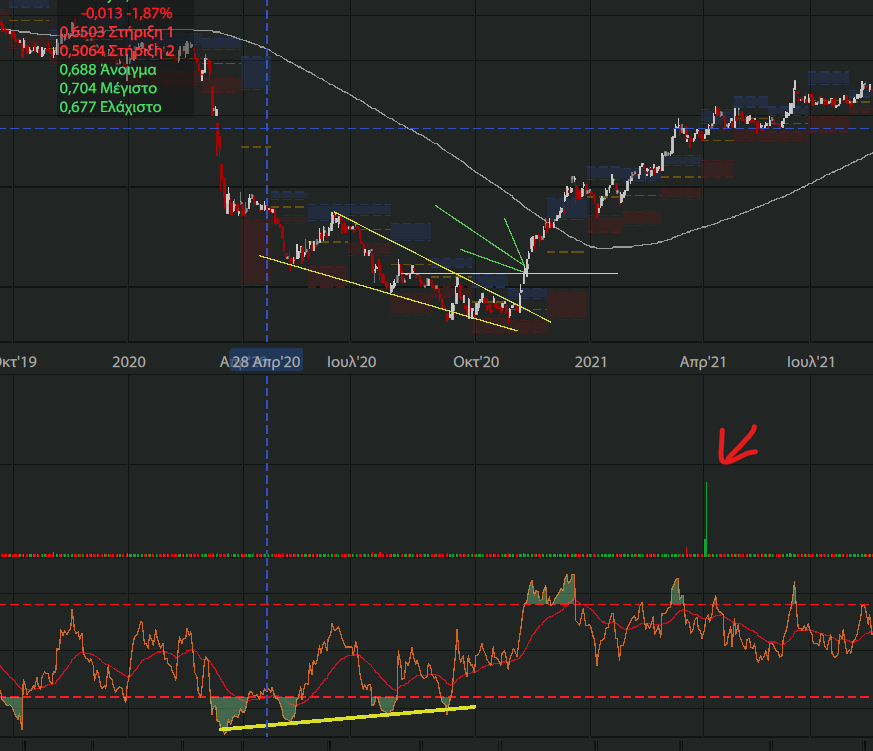The width and height of the screenshot is (873, 751).
Task: Click the '0,677 Ελάχιστο' legend value
Action: [x=110, y=106]
